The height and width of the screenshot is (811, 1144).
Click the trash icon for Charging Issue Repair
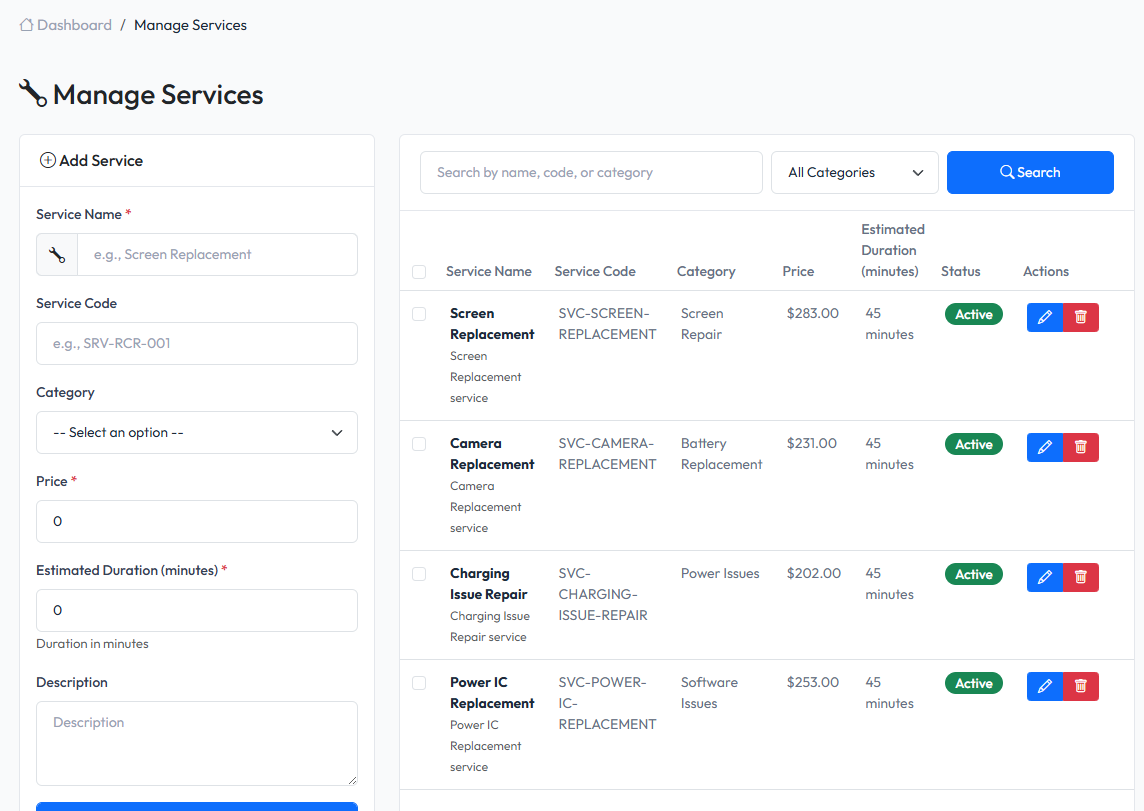point(1080,577)
